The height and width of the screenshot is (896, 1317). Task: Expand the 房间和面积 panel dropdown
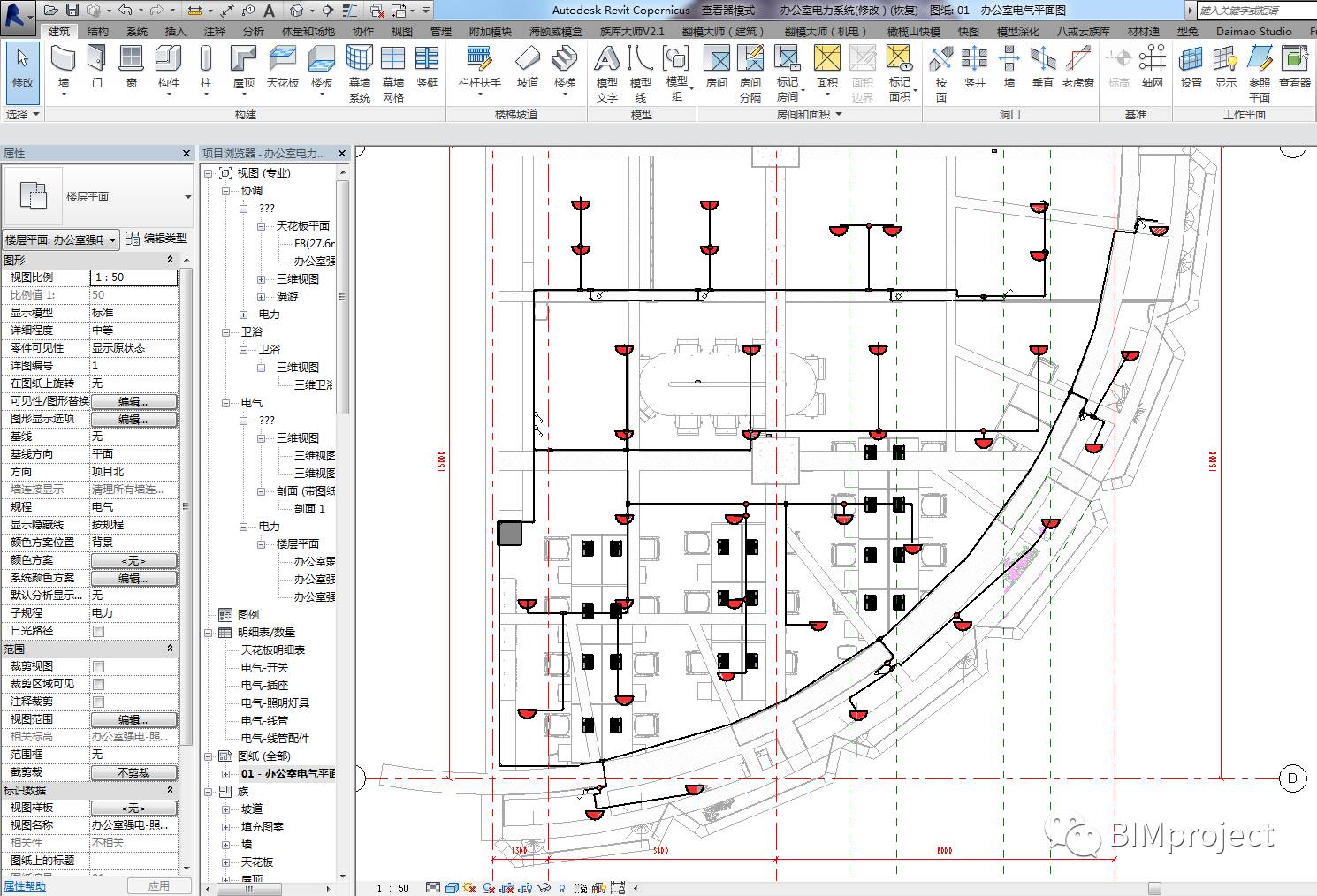(809, 114)
